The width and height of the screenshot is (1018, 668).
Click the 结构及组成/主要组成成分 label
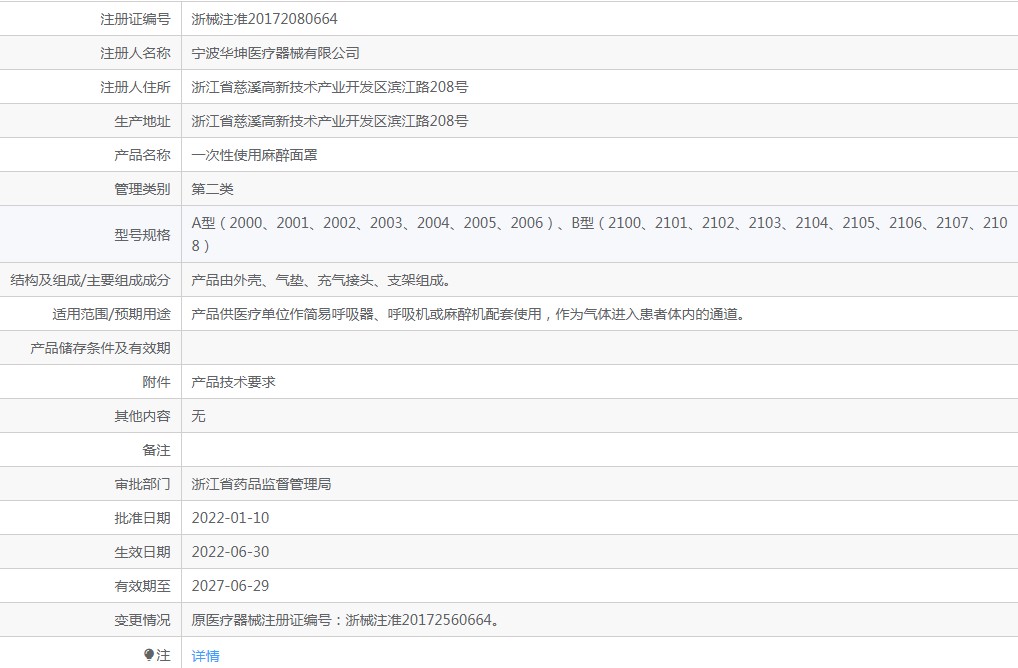[x=90, y=280]
